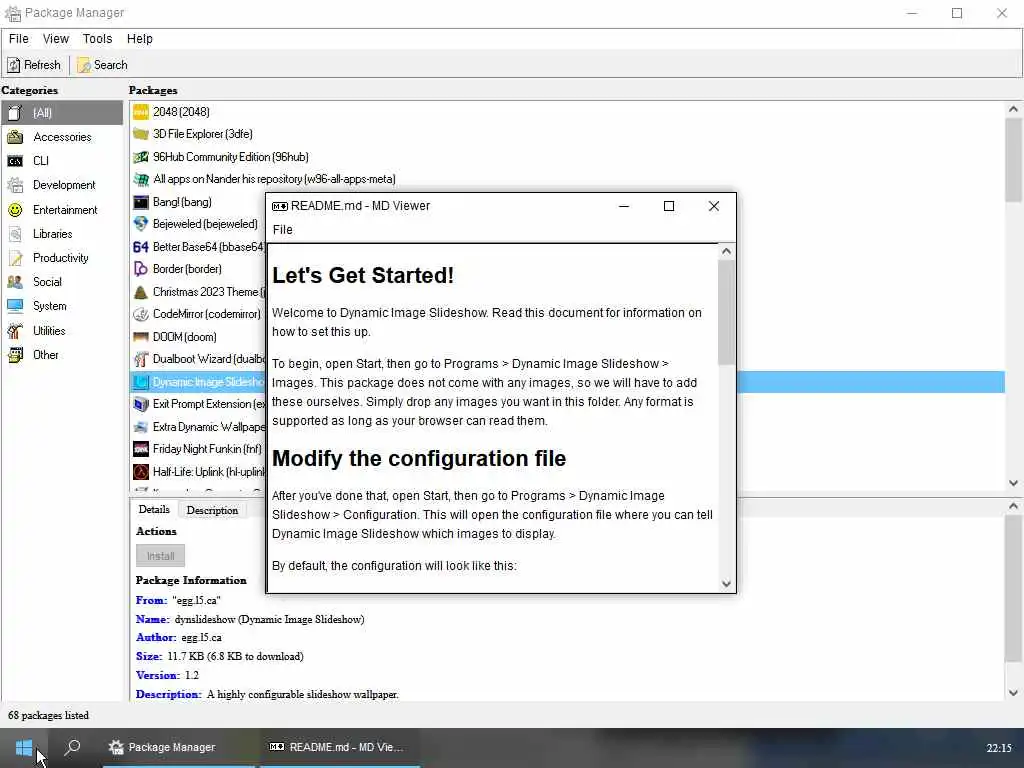Open the Help menu

(140, 39)
